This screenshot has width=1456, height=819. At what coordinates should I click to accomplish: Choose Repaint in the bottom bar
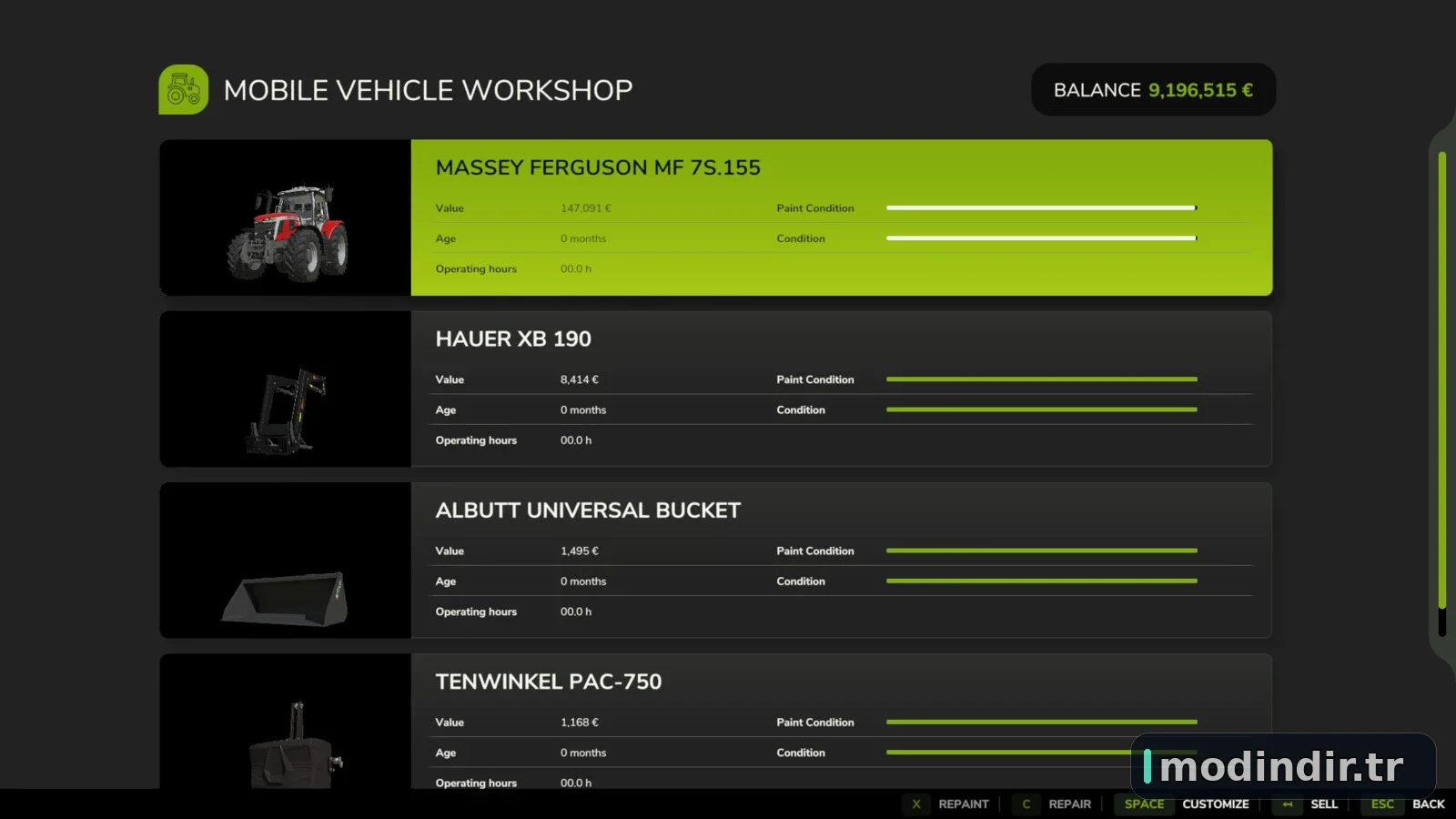tap(964, 804)
